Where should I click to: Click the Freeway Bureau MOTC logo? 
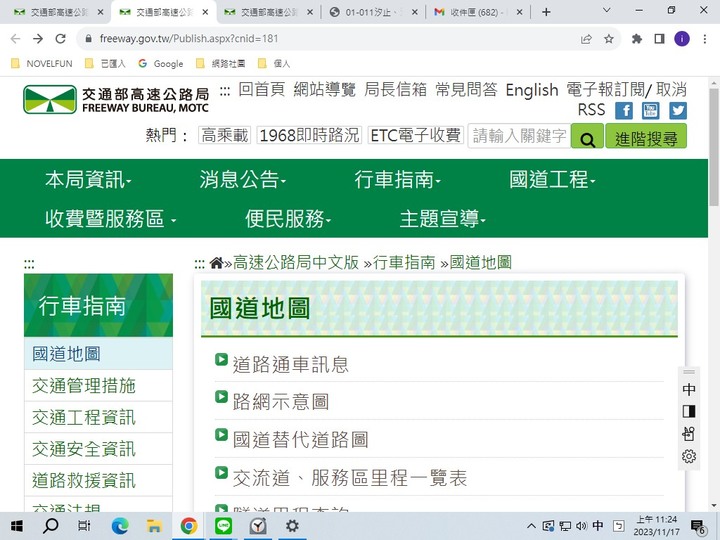[116, 100]
